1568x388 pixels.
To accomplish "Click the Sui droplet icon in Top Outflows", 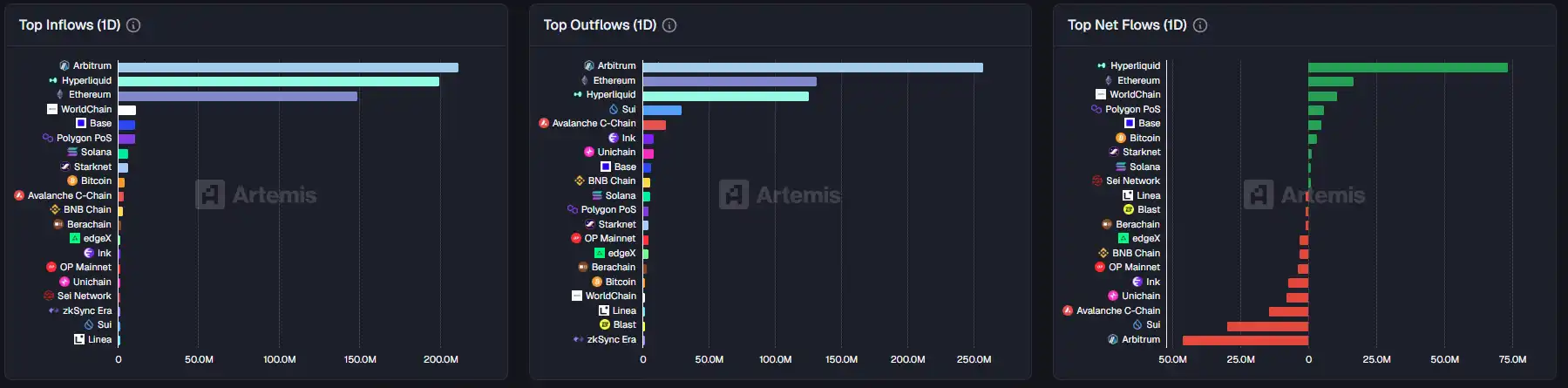I will click(614, 109).
